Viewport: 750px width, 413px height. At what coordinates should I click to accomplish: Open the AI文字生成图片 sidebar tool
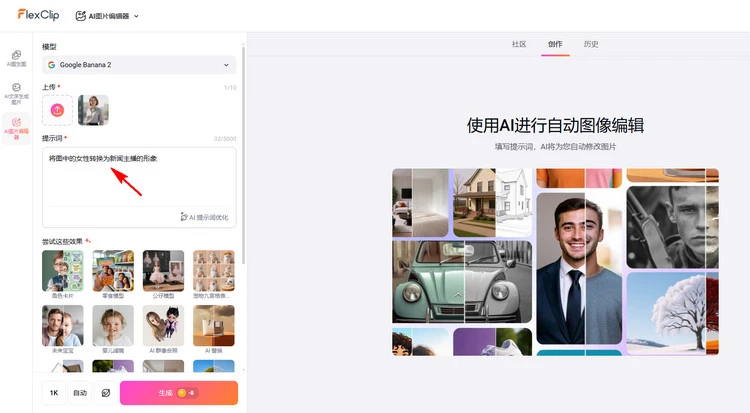[x=16, y=92]
